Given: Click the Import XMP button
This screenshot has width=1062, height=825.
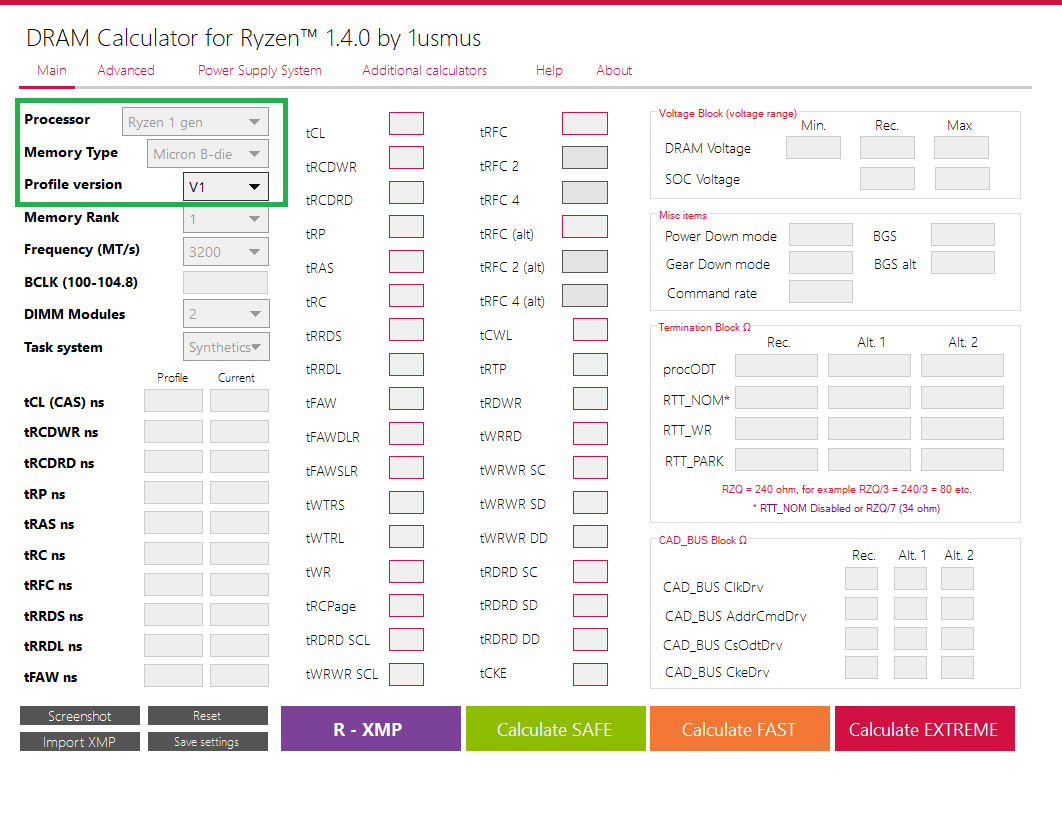Looking at the screenshot, I should [x=80, y=742].
